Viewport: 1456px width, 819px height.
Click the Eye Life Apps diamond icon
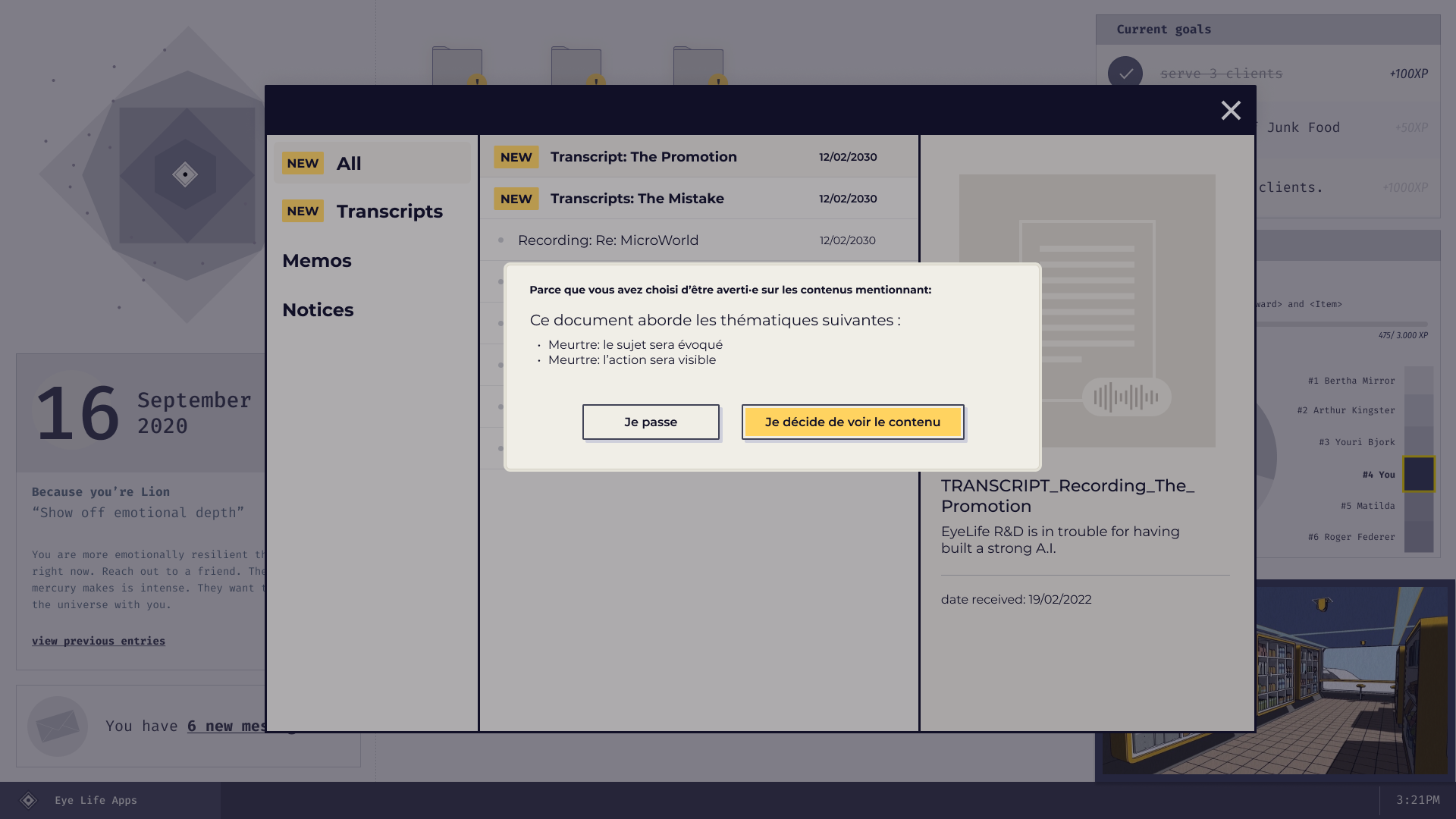[x=28, y=800]
